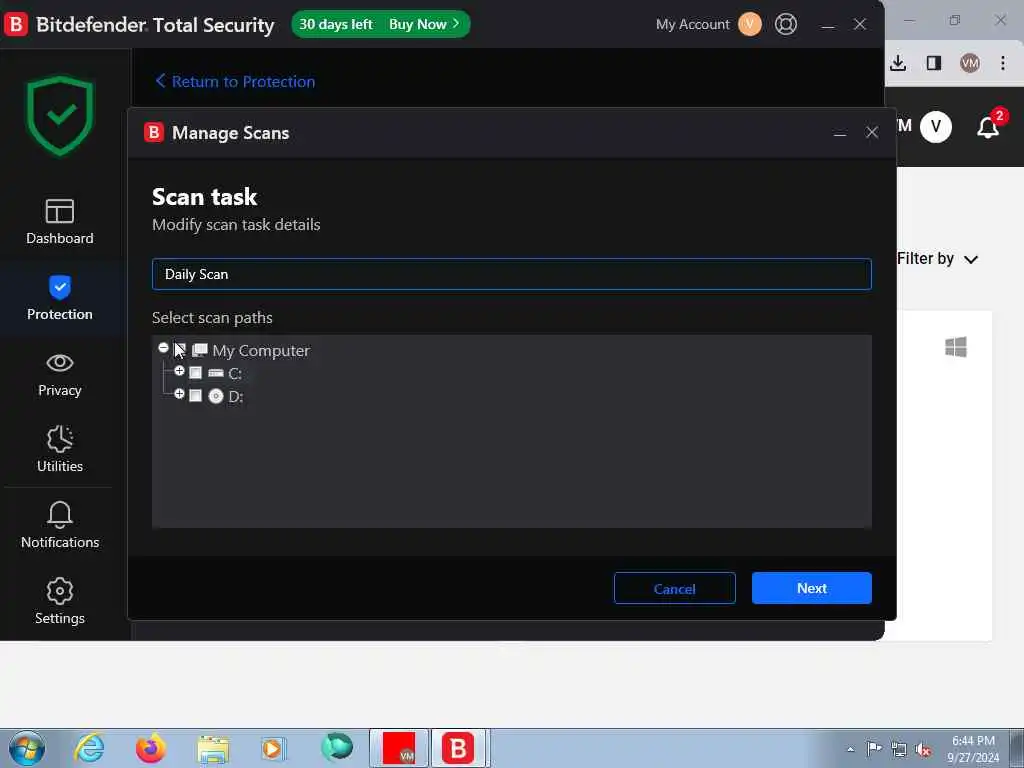Close the Manage Scans dialog
1024x768 pixels.
pyautogui.click(x=872, y=133)
